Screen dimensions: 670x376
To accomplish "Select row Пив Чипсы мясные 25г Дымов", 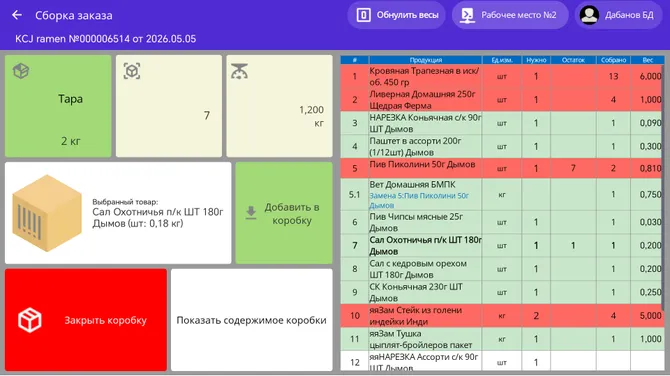I will point(502,222).
